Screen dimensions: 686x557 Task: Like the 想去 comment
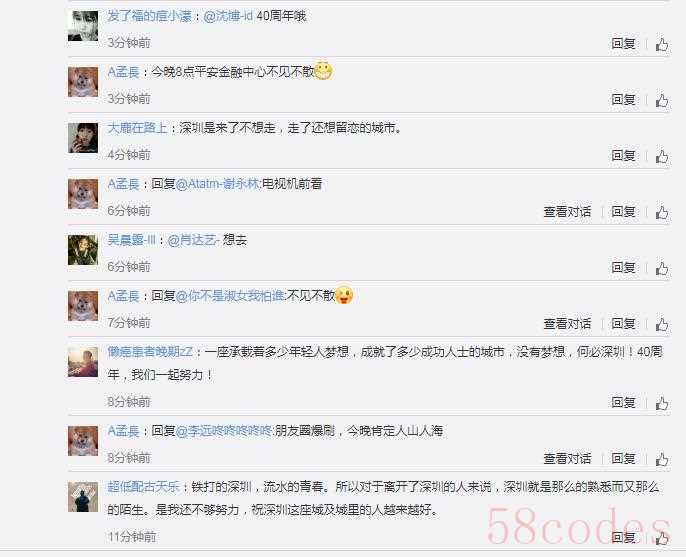662,268
